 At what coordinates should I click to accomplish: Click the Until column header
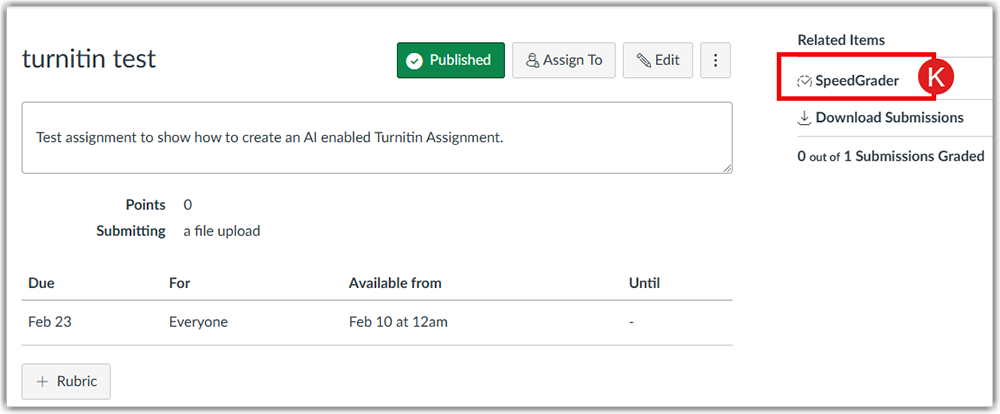644,283
